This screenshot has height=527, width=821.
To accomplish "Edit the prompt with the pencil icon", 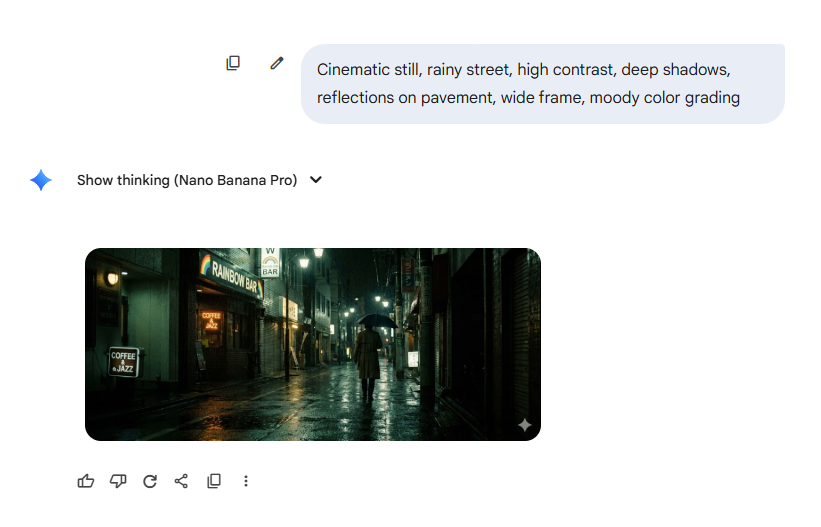I will (x=277, y=63).
